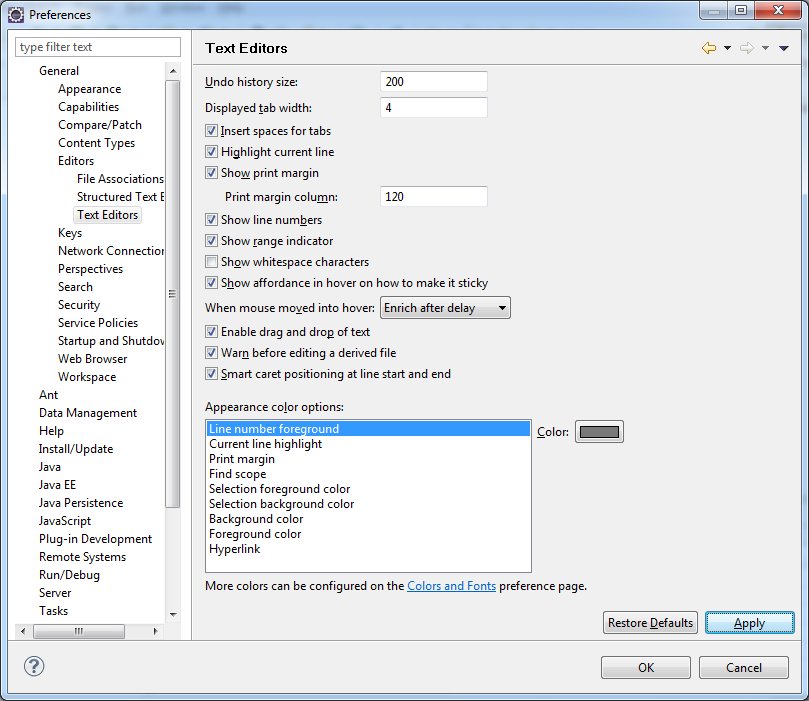Image resolution: width=809 pixels, height=701 pixels.
Task: Click the type filter text box
Action: [x=98, y=47]
